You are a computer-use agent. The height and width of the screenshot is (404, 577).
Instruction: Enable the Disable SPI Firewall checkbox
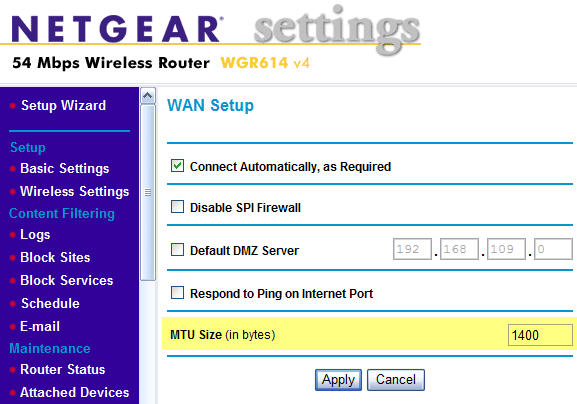pyautogui.click(x=177, y=207)
